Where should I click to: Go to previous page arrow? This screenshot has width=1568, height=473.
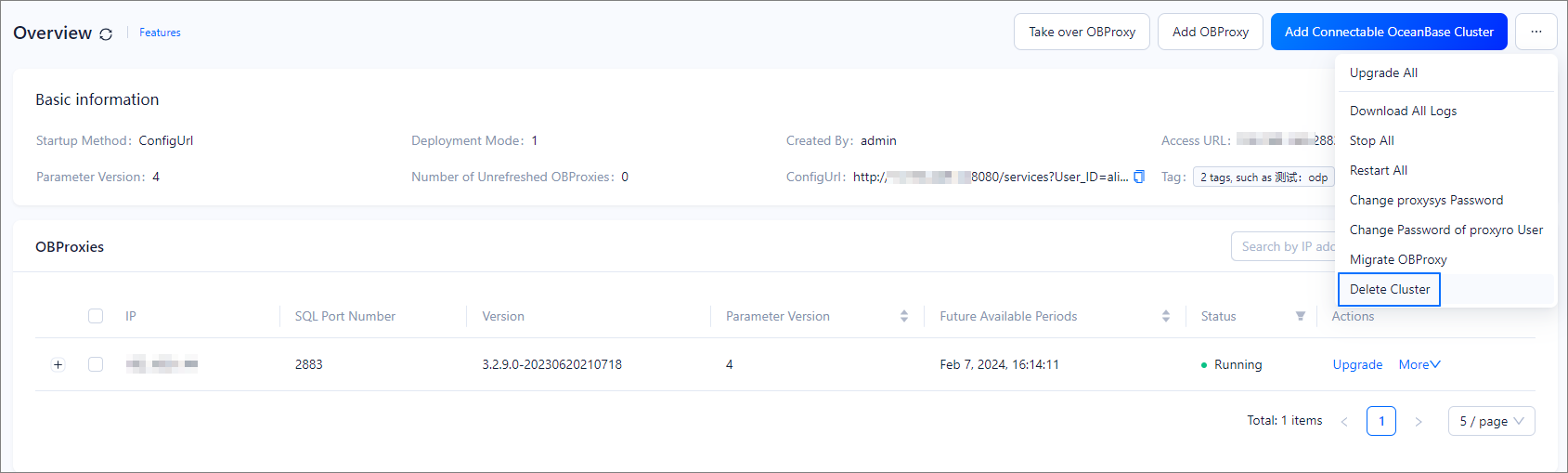click(1343, 422)
